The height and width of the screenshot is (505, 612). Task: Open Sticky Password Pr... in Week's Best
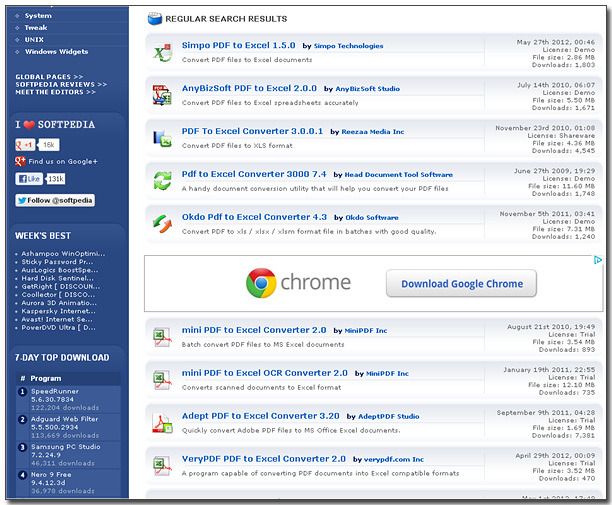[57, 262]
